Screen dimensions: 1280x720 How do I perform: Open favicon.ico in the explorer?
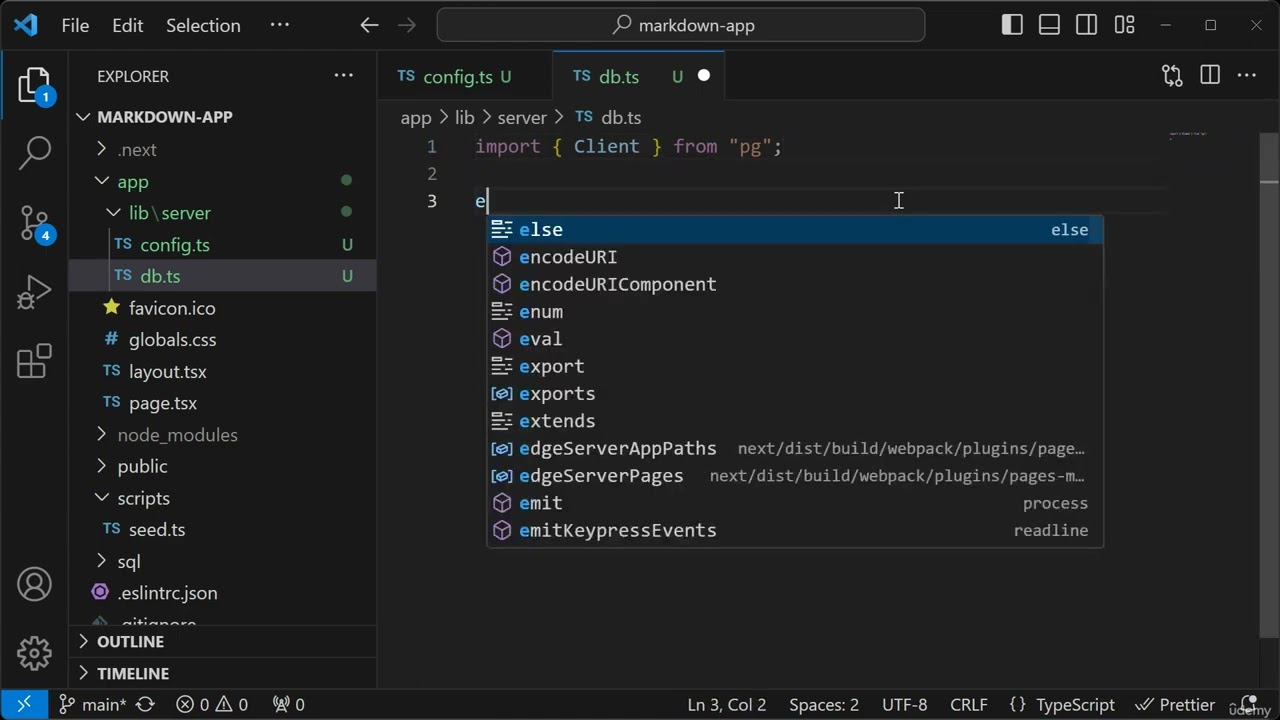click(222, 308)
